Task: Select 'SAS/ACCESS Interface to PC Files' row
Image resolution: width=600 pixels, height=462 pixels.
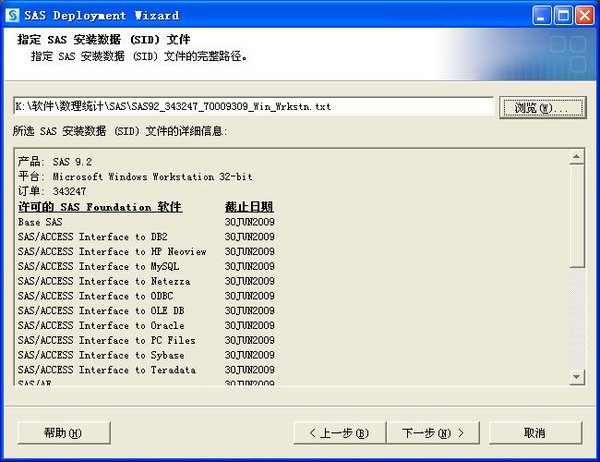Action: 146,341
